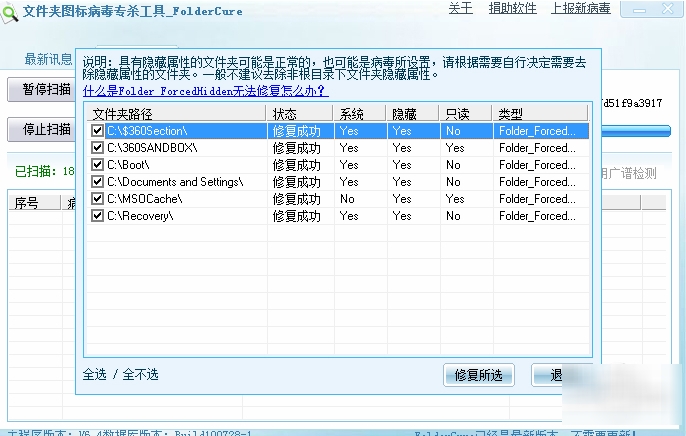Open the 捐助软件 donate link

coord(510,9)
